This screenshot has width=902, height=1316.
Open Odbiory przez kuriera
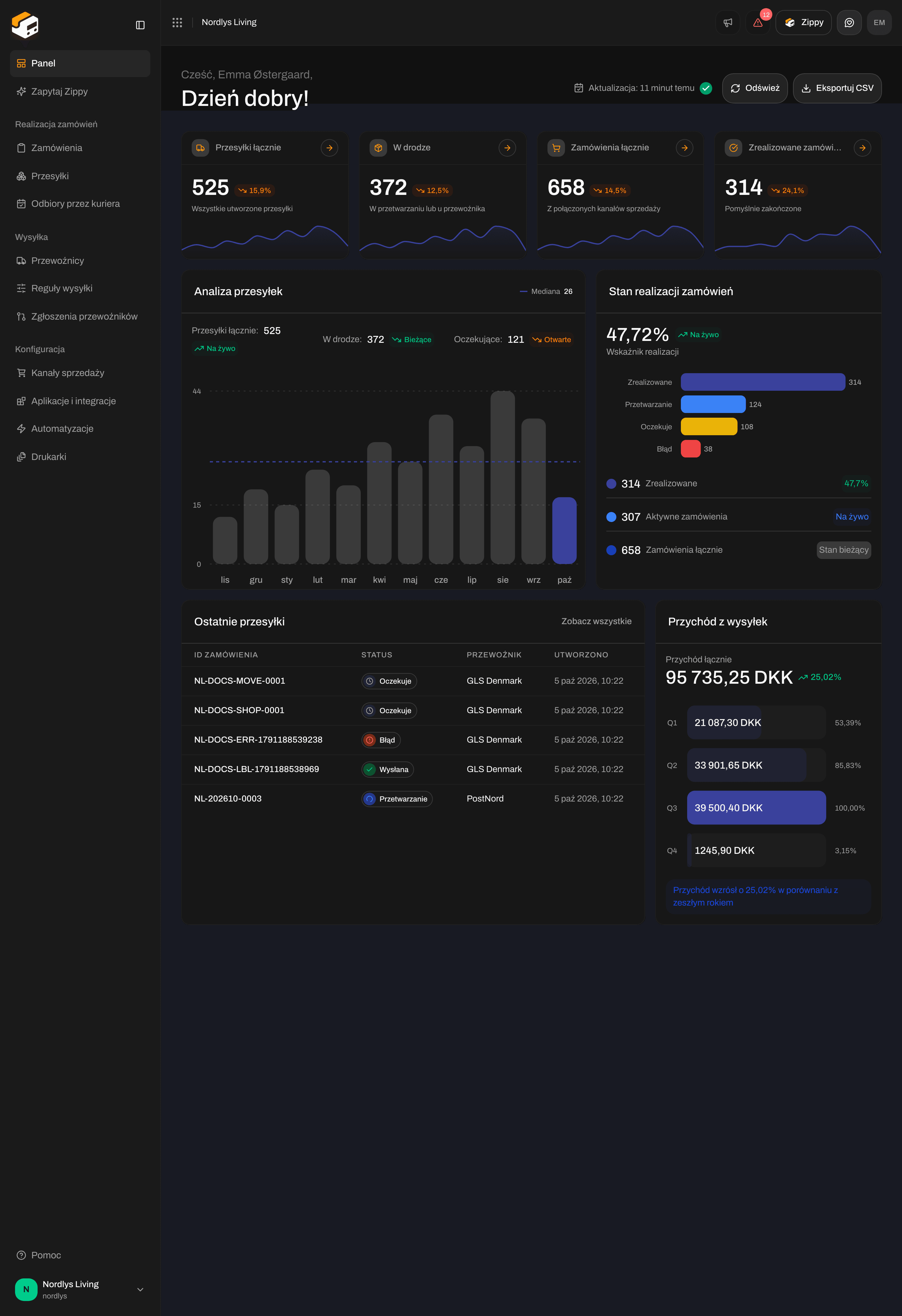tap(80, 204)
